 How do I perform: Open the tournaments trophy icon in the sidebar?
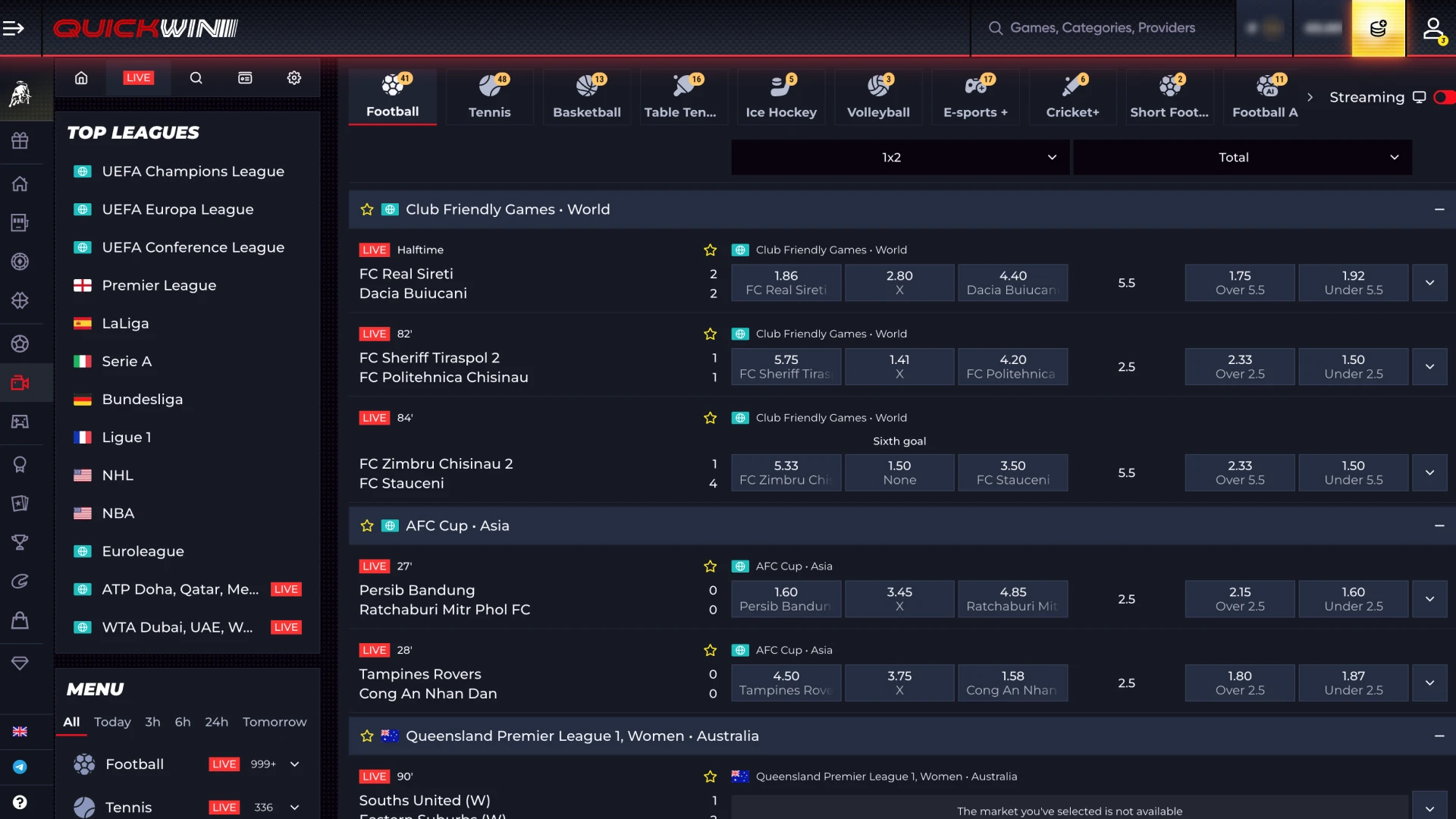coord(20,543)
